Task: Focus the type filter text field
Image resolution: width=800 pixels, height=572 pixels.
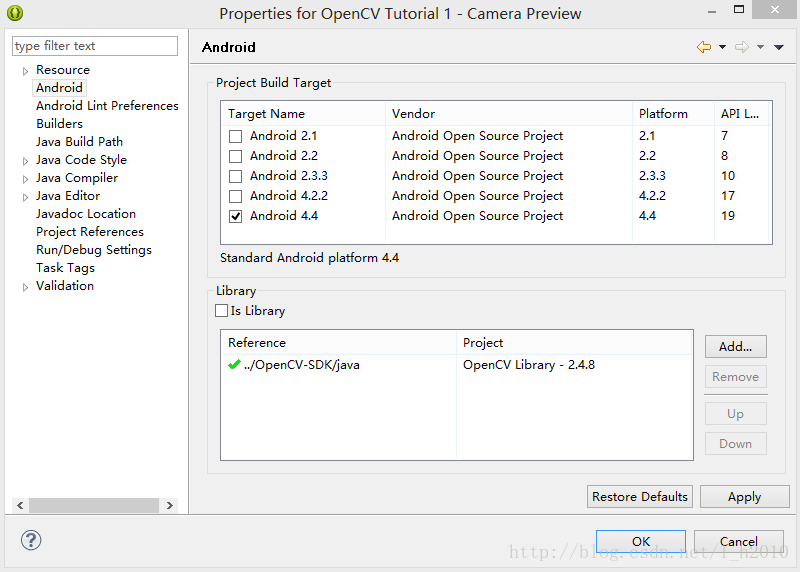Action: point(95,46)
